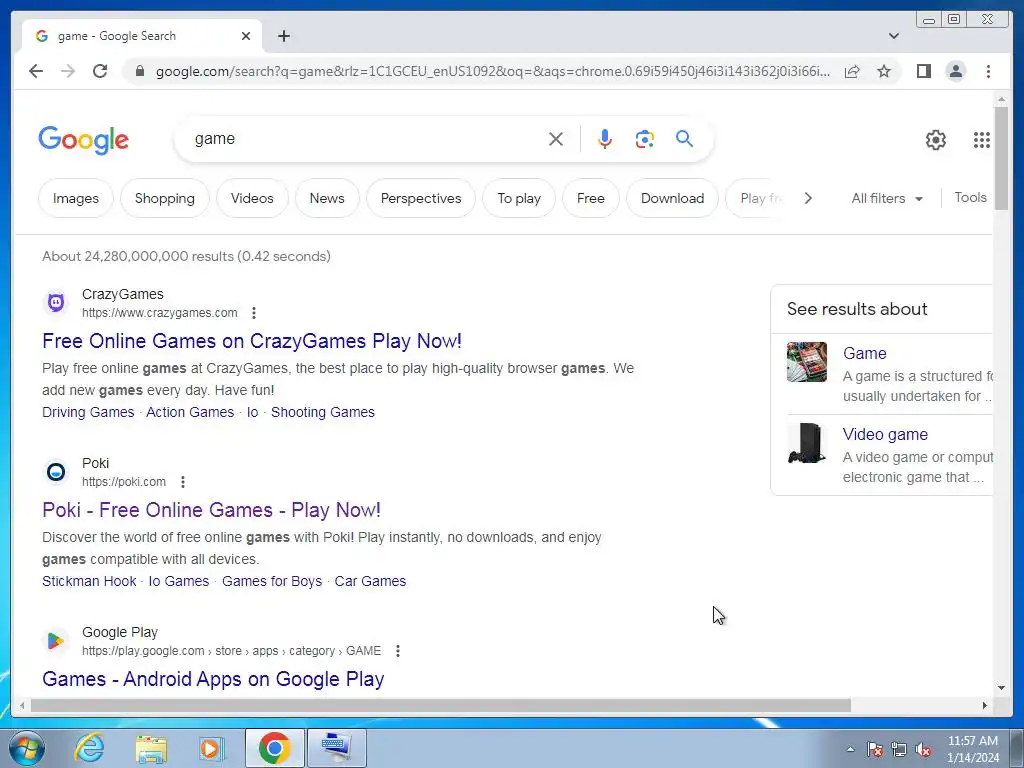Open the Car Games sitelink

(x=370, y=581)
